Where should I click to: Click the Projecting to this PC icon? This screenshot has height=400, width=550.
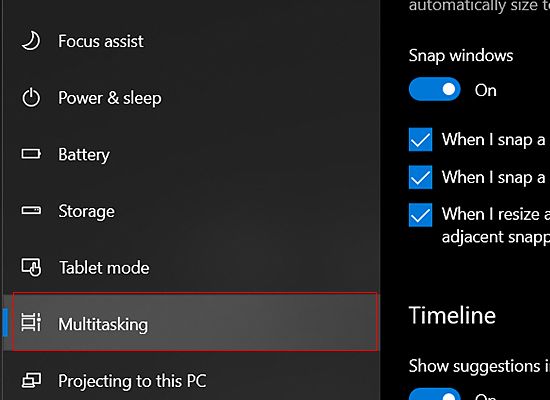31,381
